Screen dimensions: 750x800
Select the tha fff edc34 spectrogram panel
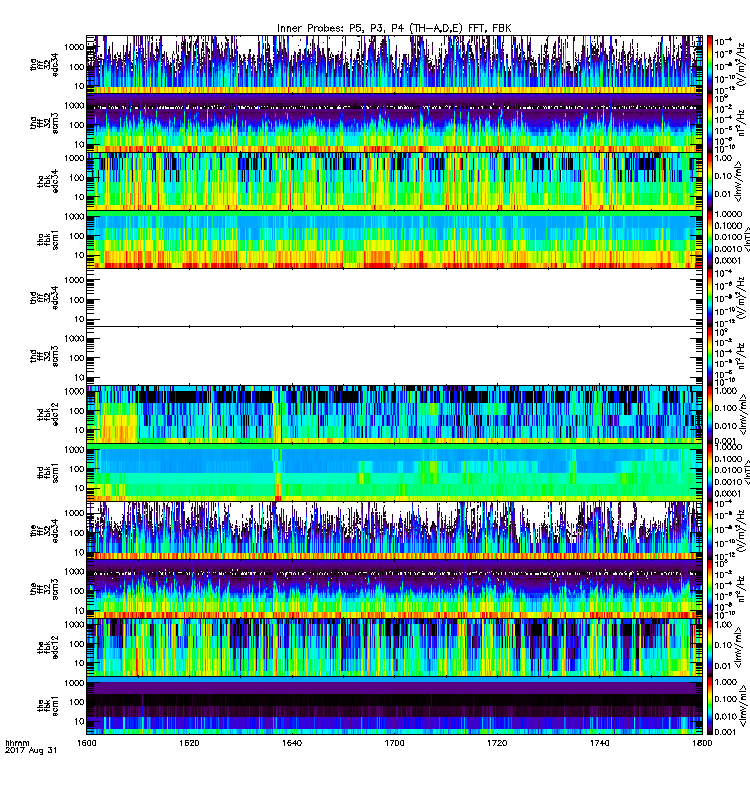point(394,65)
